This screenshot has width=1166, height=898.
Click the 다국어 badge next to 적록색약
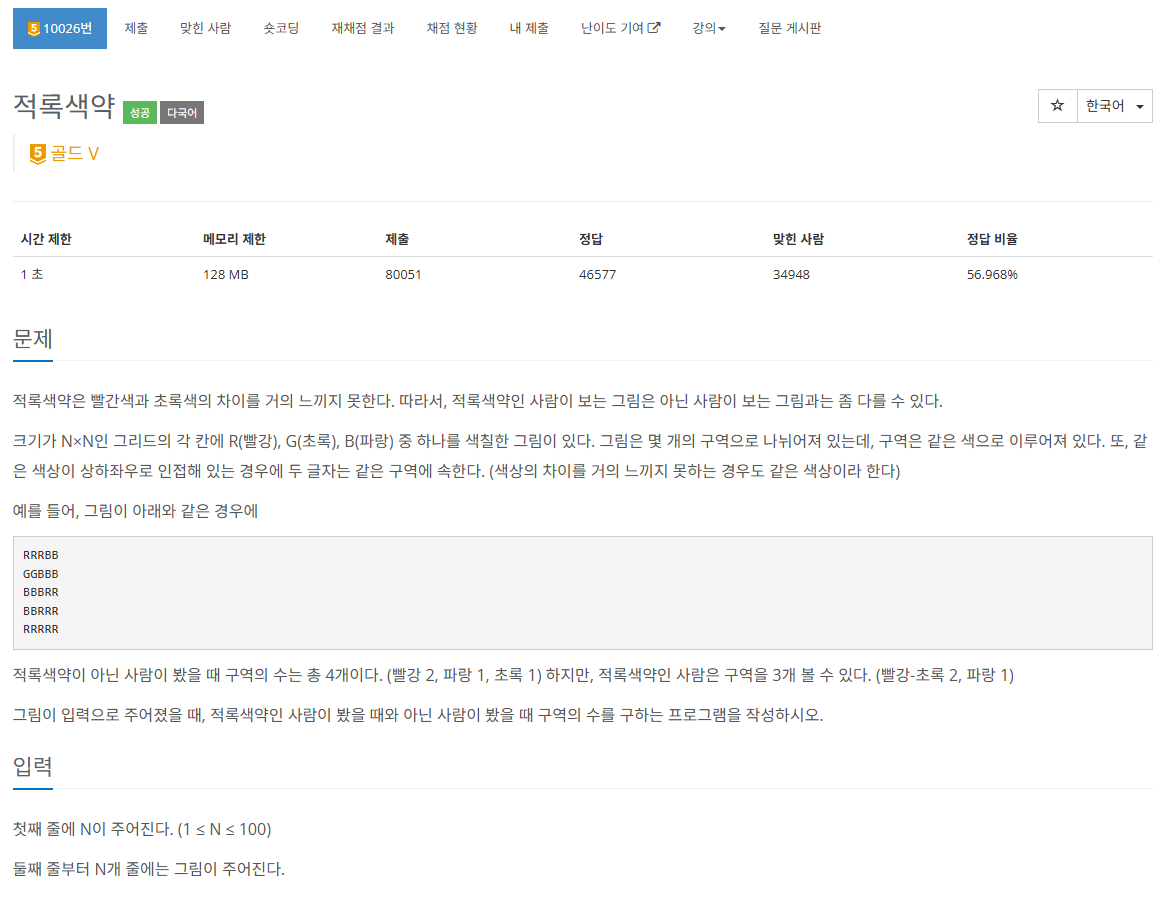coord(181,112)
